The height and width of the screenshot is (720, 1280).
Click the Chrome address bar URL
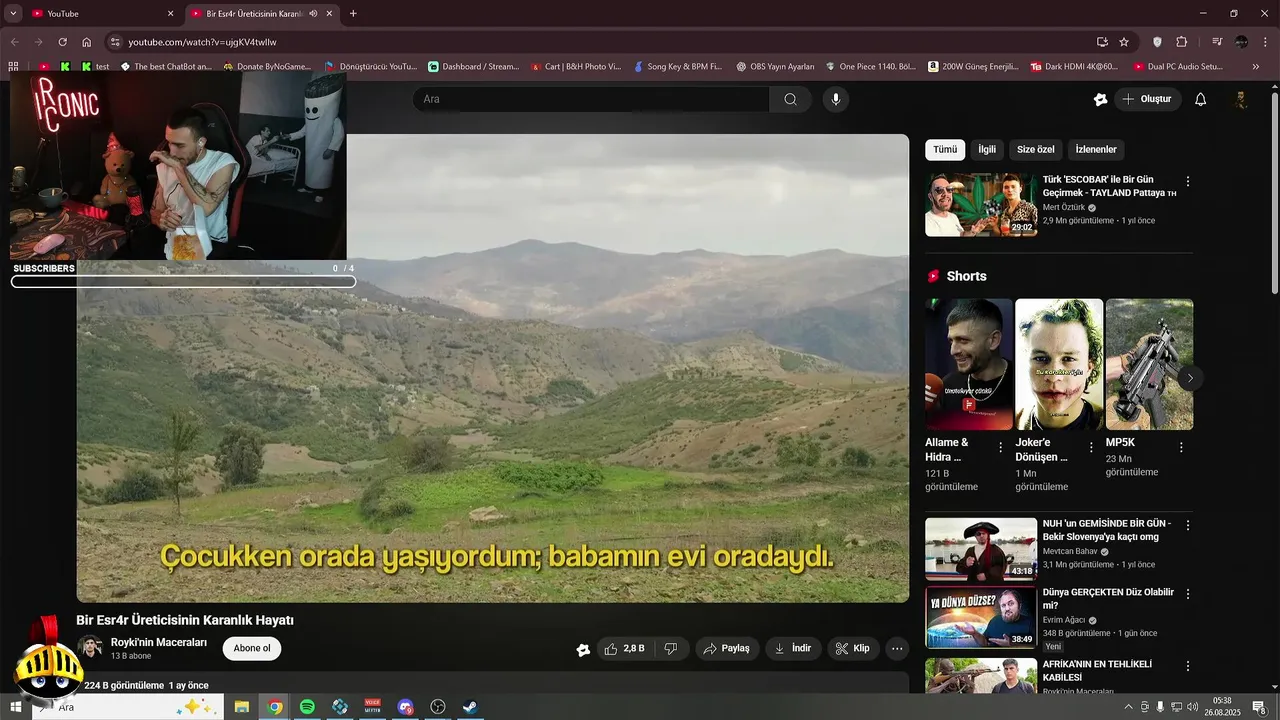coord(202,42)
